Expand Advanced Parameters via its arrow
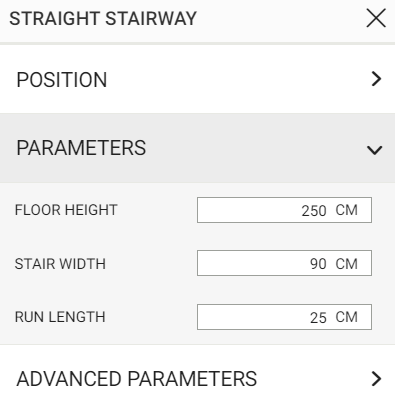The image size is (395, 412). pos(376,379)
